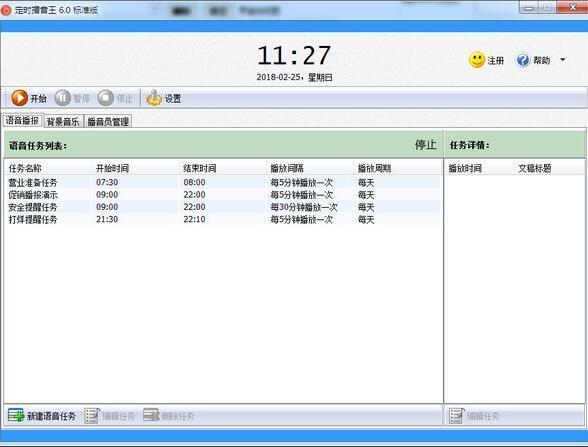The width and height of the screenshot is (588, 447).
Task: Click the orange 开始 play icon
Action: (x=20, y=98)
